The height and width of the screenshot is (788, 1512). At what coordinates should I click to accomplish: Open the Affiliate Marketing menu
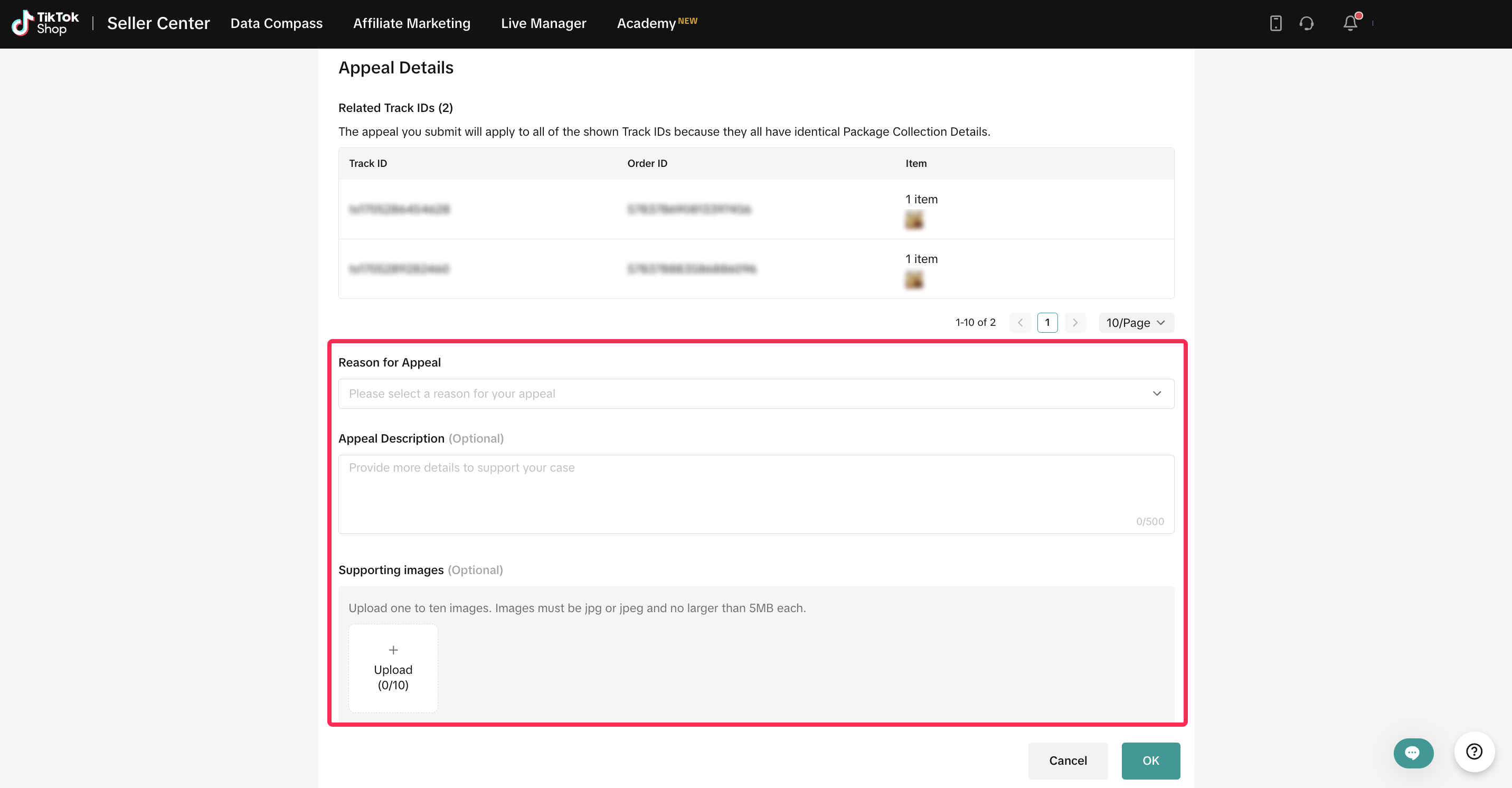(x=411, y=23)
